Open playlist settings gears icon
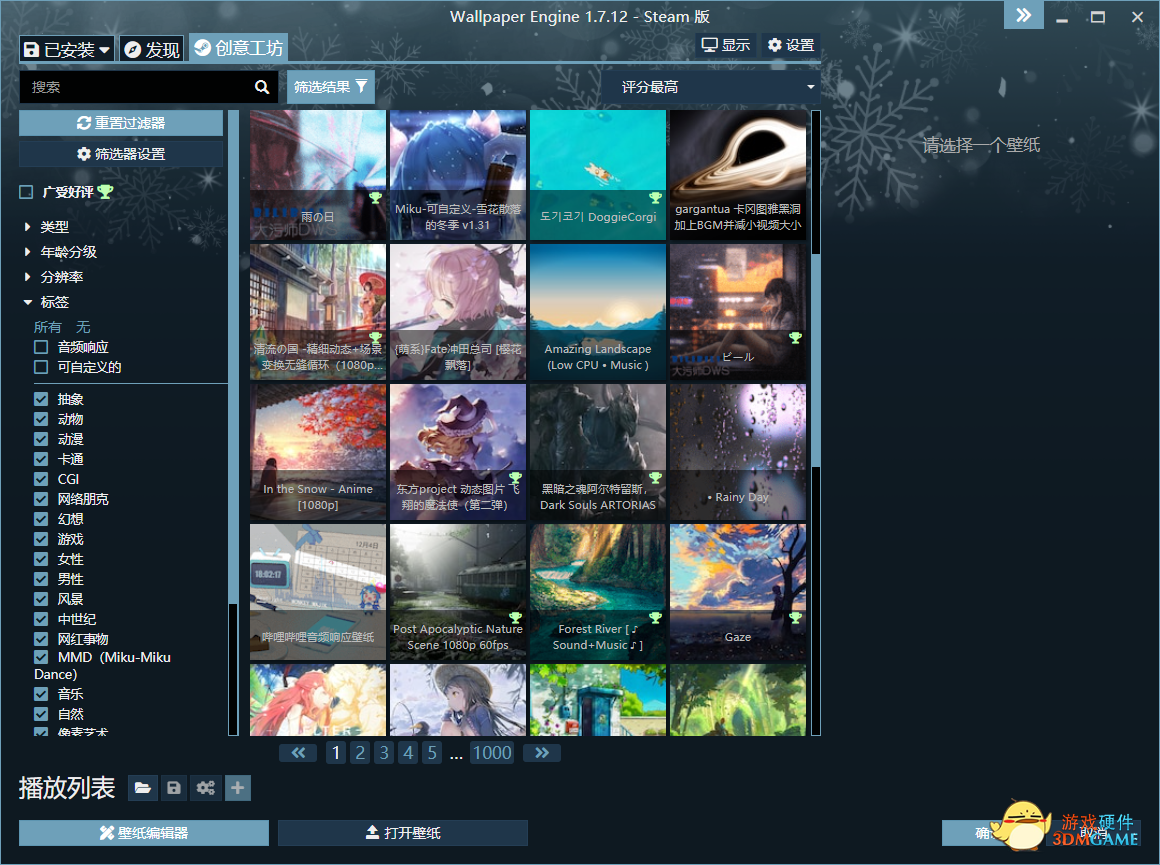The height and width of the screenshot is (865, 1160). (206, 788)
